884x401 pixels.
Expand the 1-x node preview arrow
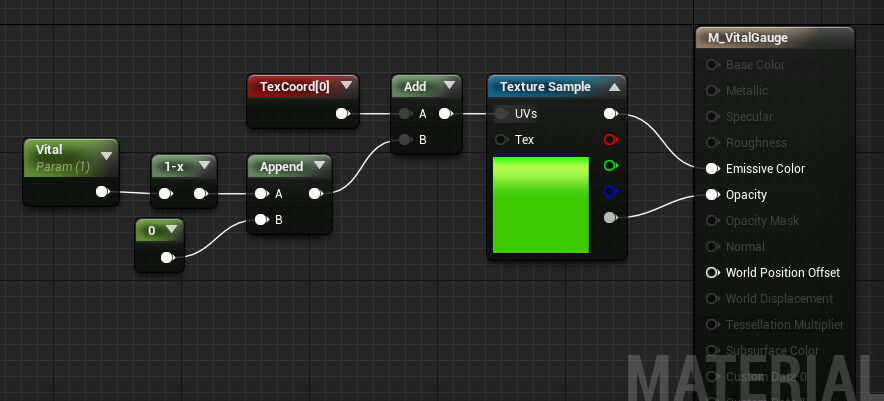point(205,166)
